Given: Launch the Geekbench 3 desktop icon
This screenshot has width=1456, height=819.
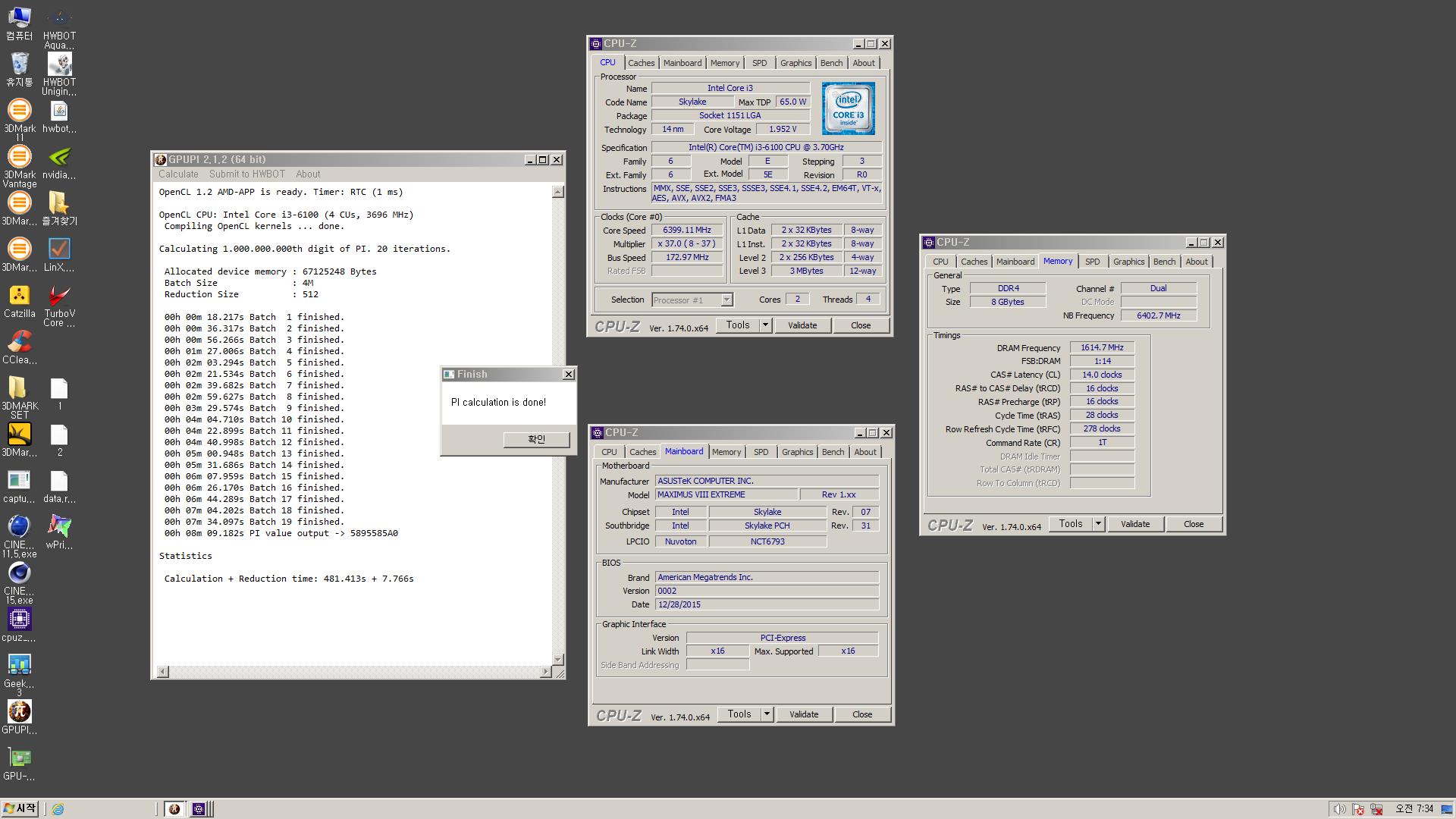Looking at the screenshot, I should (19, 675).
